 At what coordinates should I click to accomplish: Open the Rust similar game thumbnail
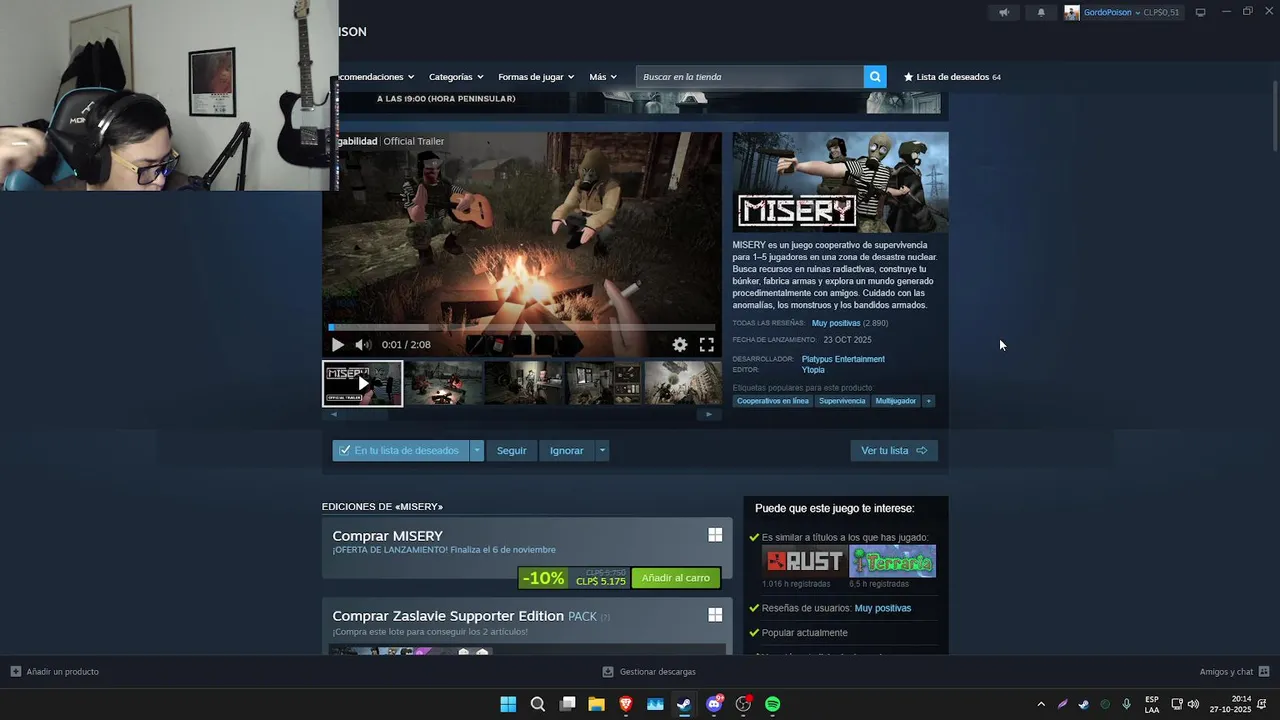(804, 561)
